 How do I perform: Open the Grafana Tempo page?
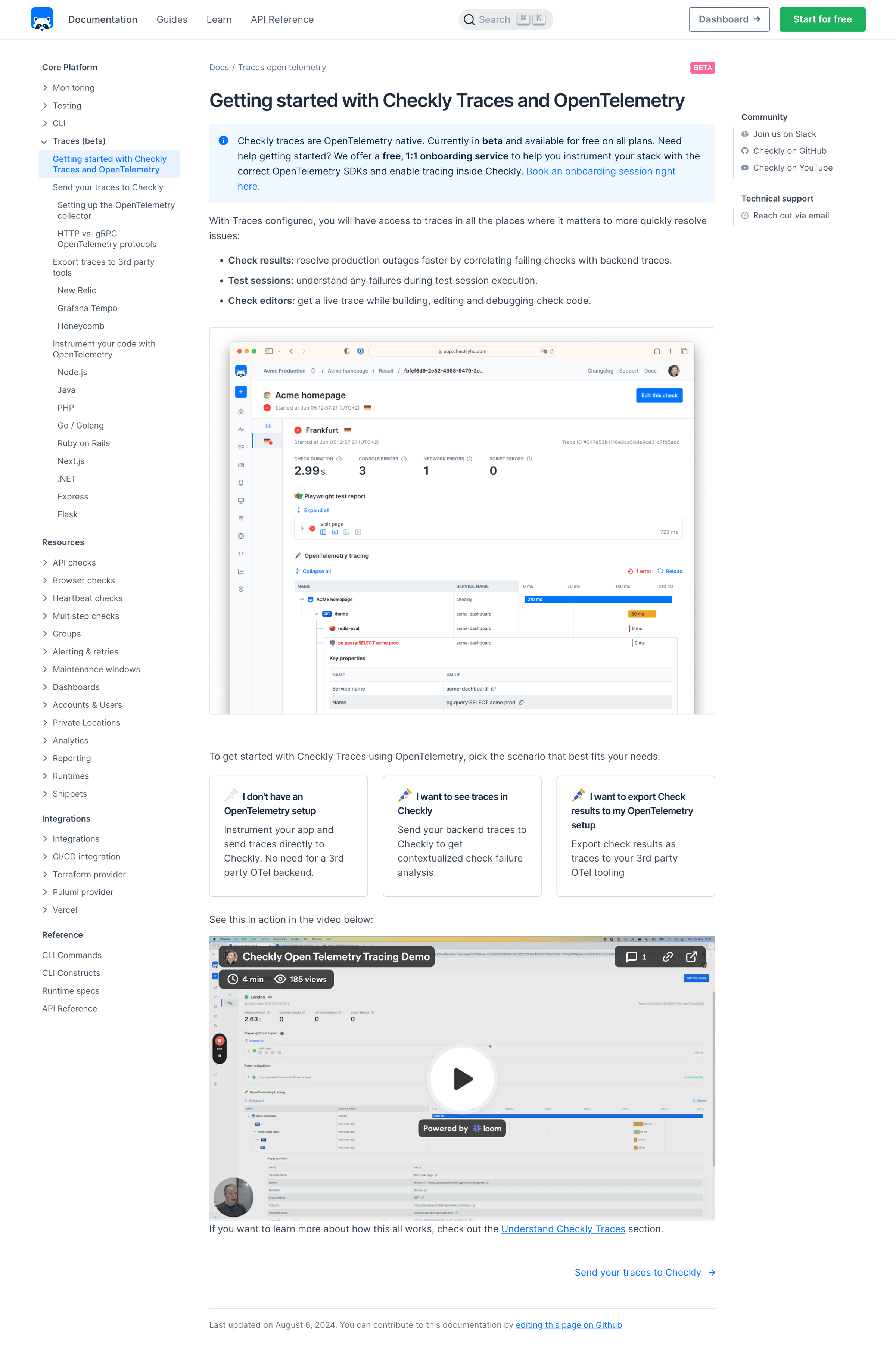(x=87, y=308)
